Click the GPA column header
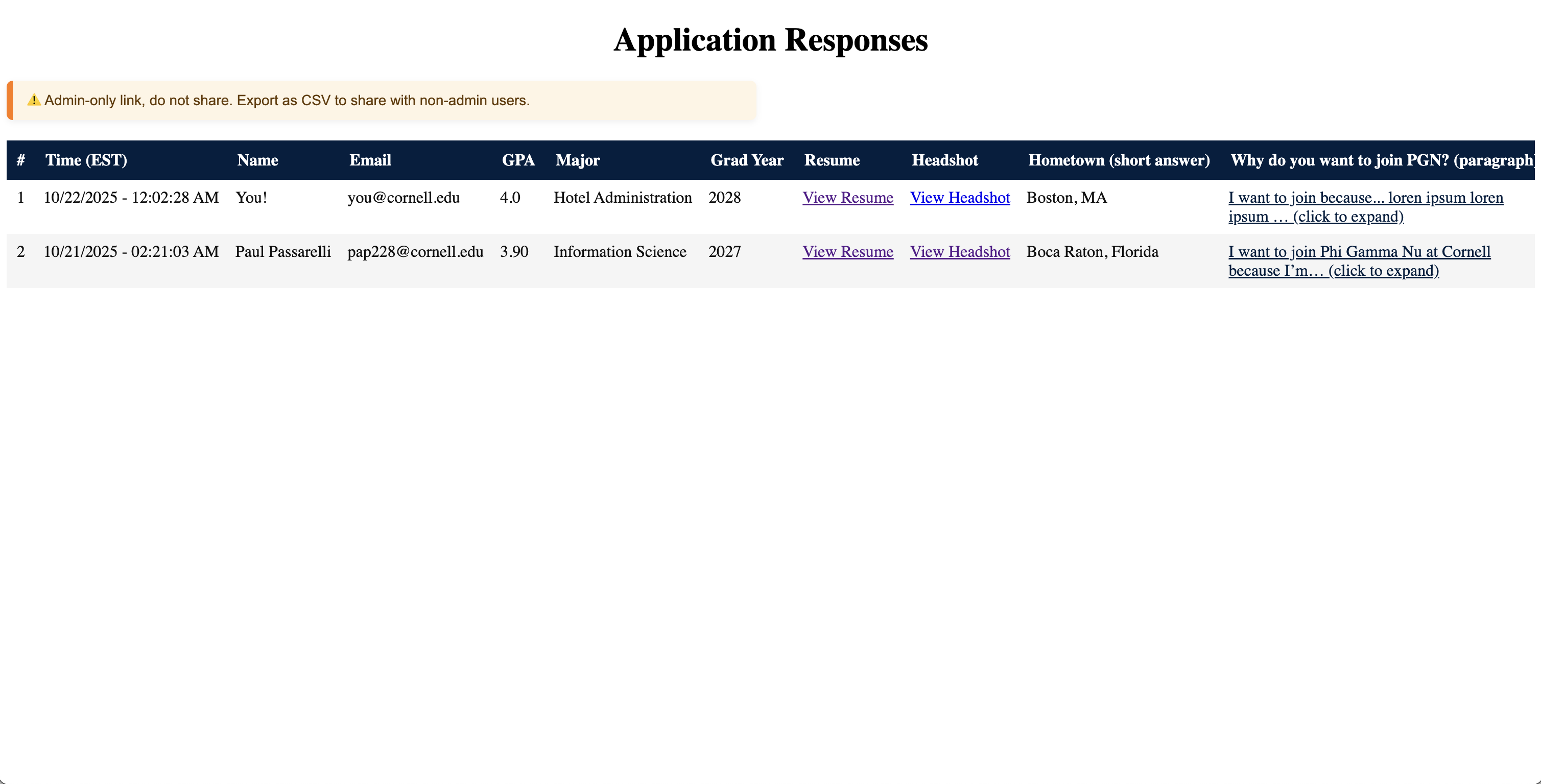Screen dimensions: 1541x784 (518, 160)
